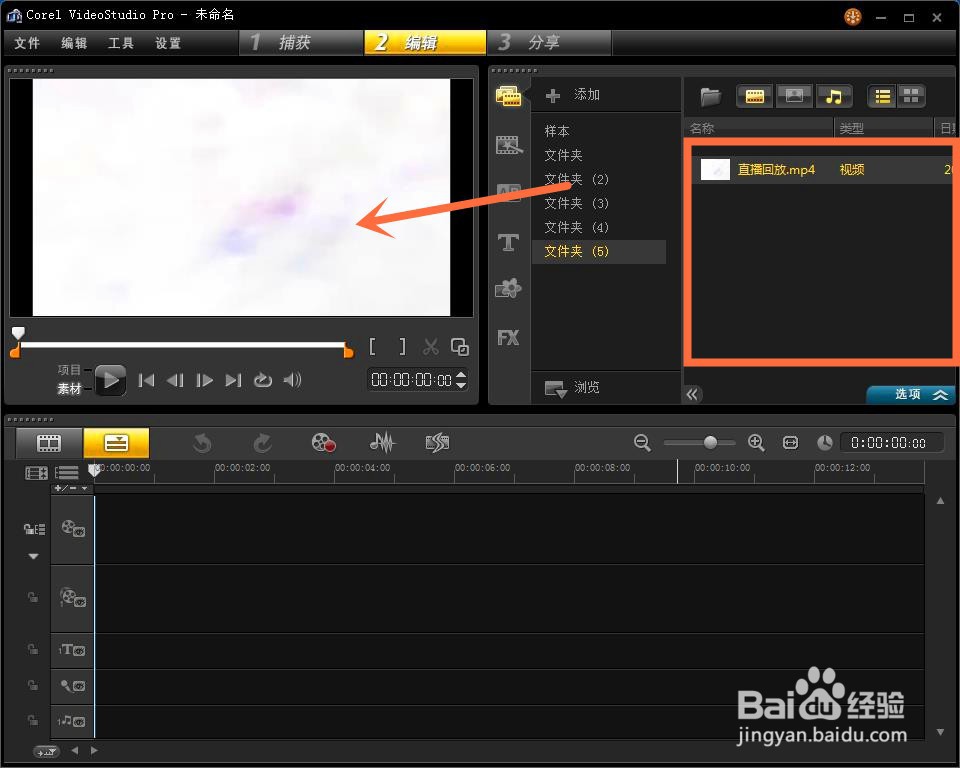The image size is (960, 768).
Task: Select the 样本 library folder
Action: 557,131
